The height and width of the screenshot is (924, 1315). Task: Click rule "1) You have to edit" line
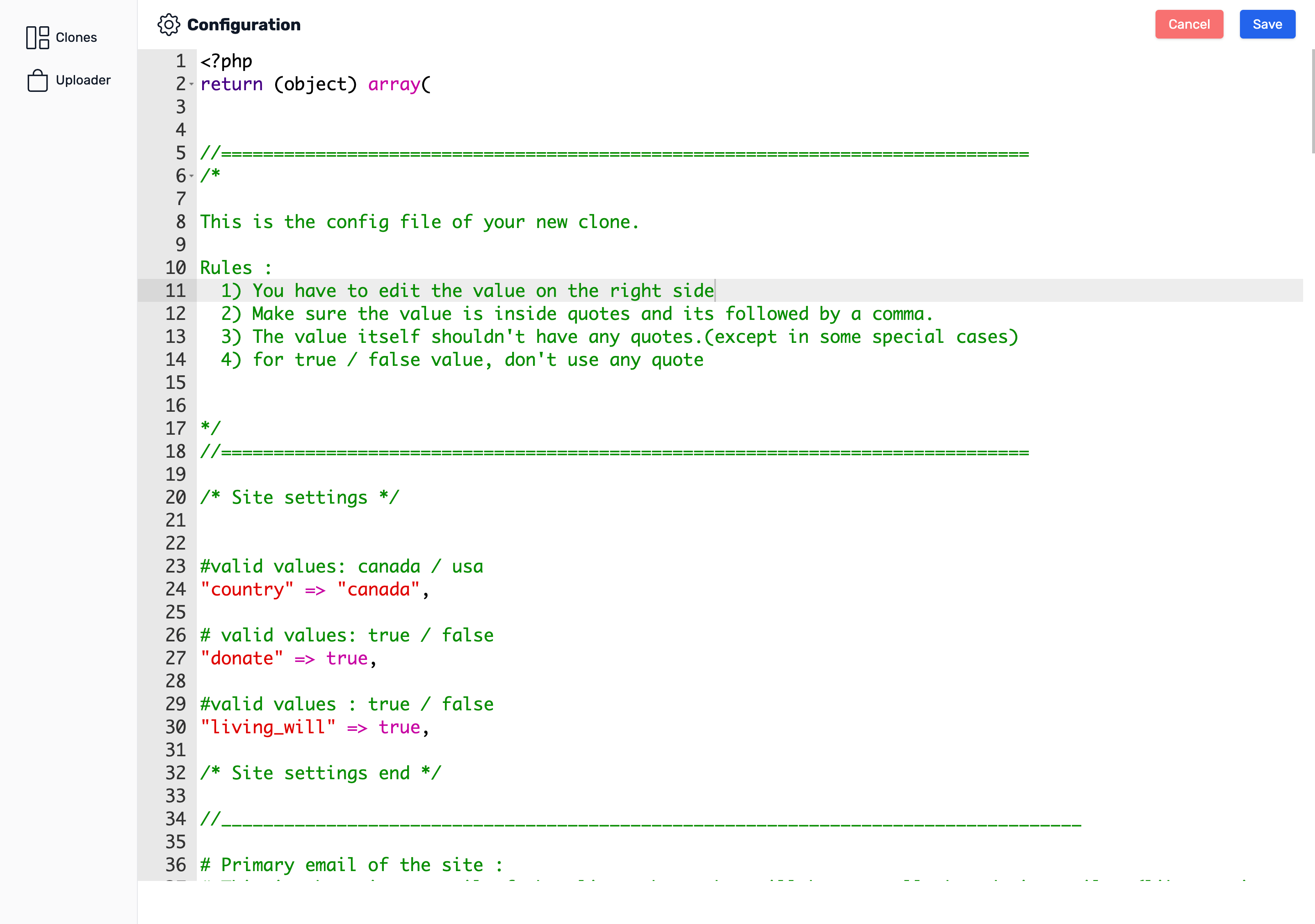[x=468, y=290]
